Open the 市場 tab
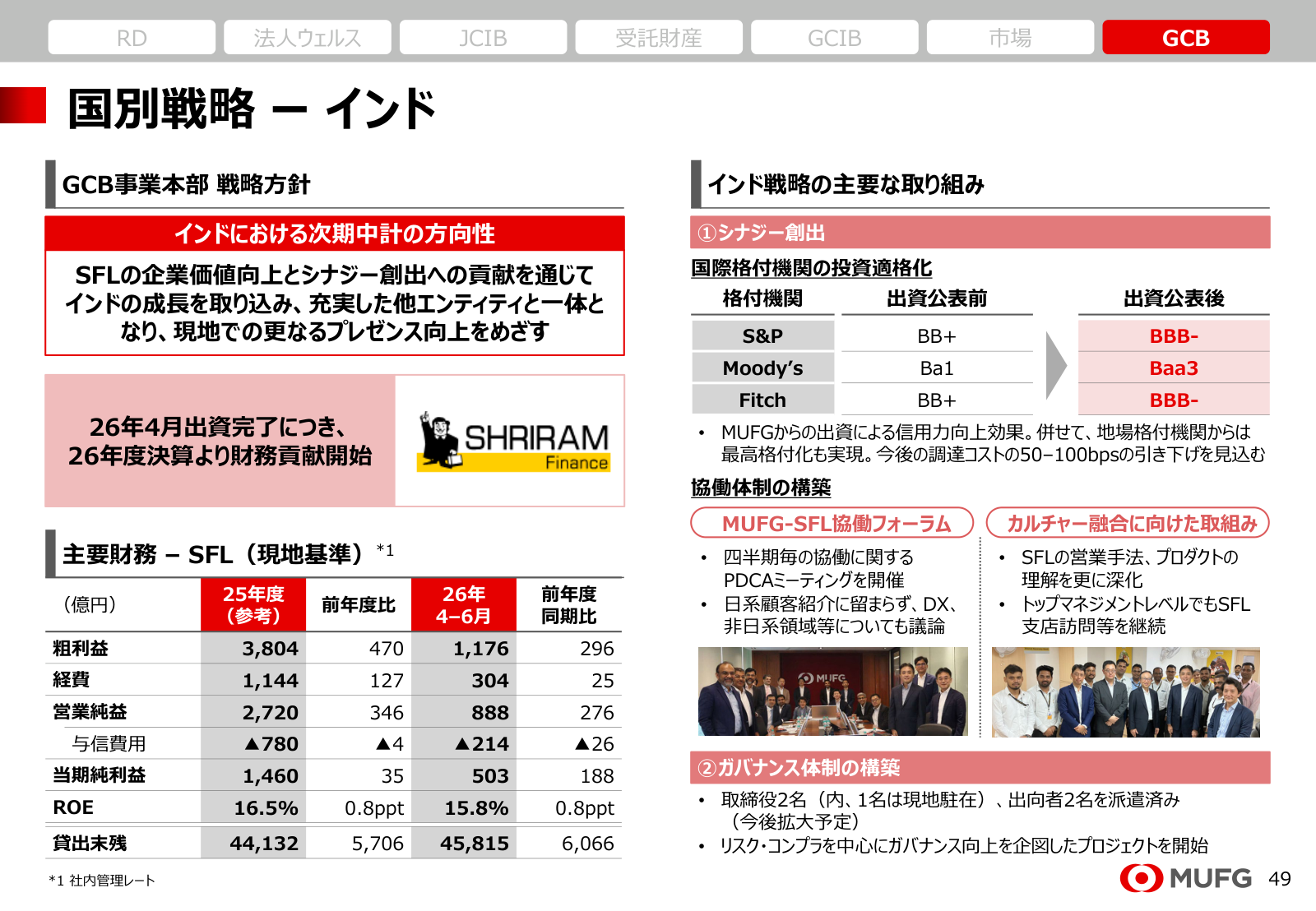 coord(1011,37)
